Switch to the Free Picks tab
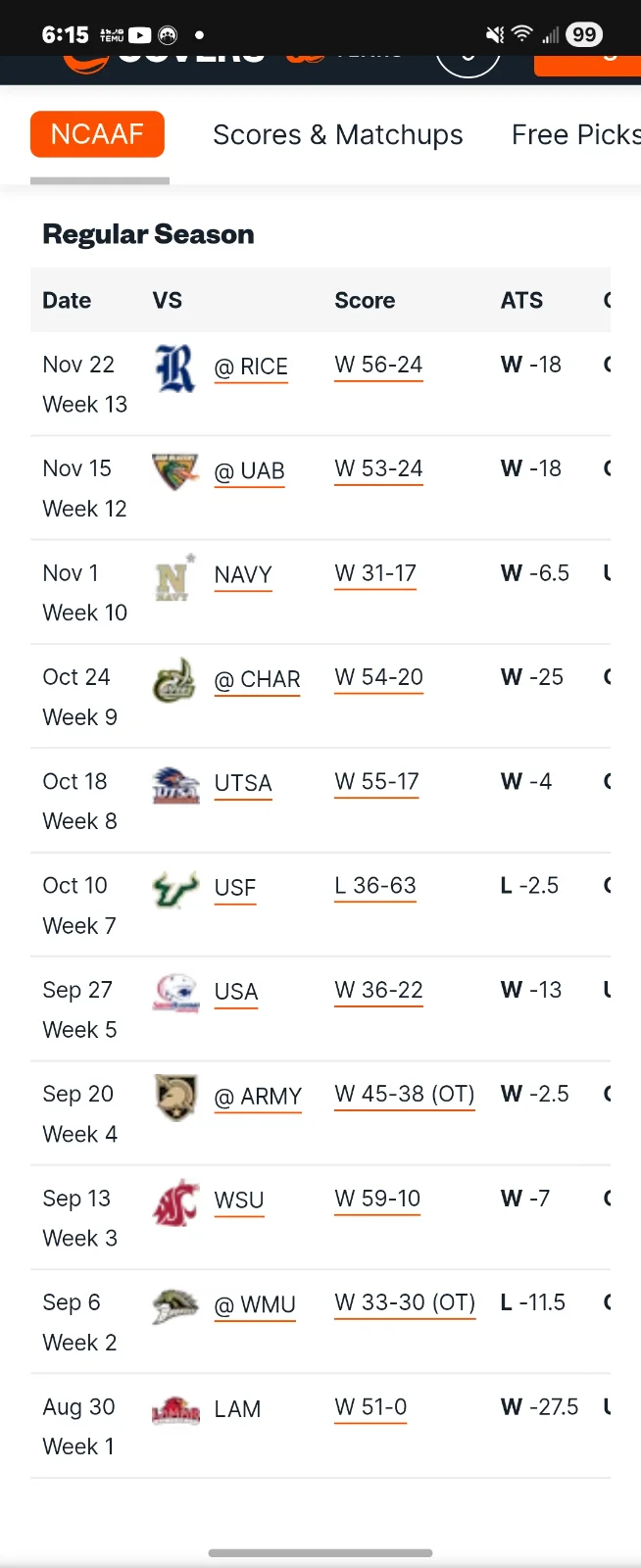The width and height of the screenshot is (641, 1568). click(574, 135)
